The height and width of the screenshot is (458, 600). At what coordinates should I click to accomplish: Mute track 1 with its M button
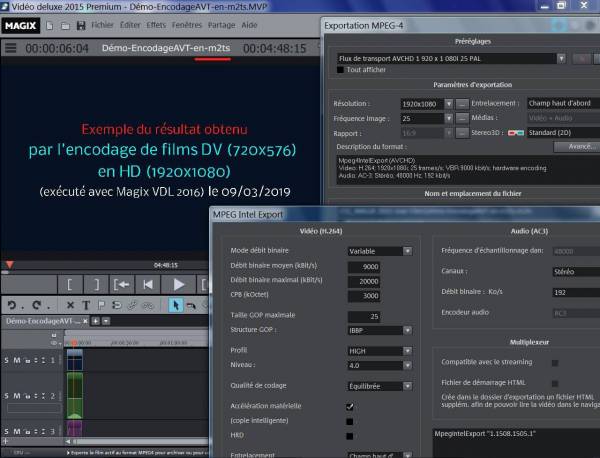(17, 360)
